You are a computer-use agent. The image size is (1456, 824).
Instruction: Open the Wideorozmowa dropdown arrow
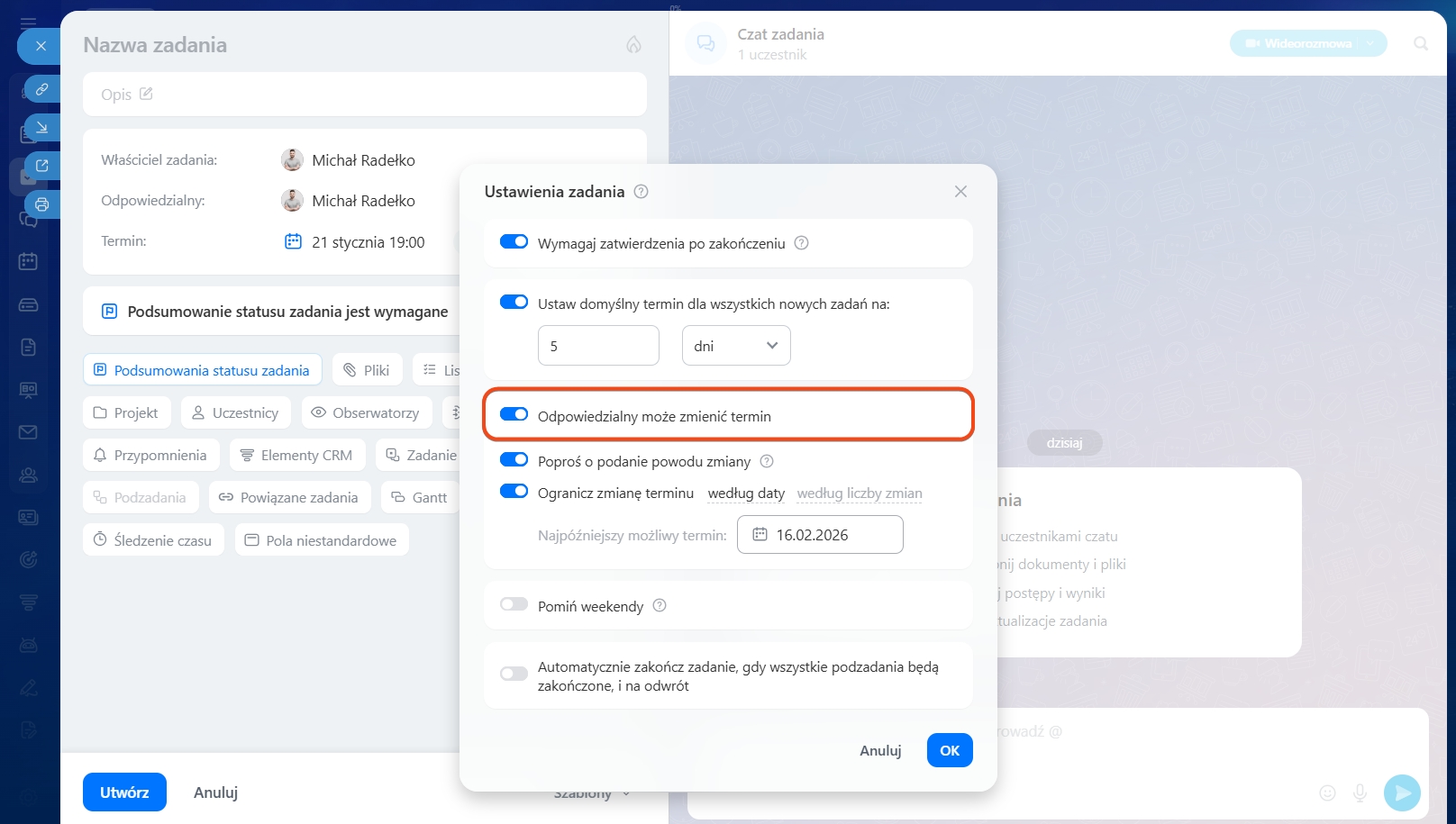pyautogui.click(x=1371, y=43)
